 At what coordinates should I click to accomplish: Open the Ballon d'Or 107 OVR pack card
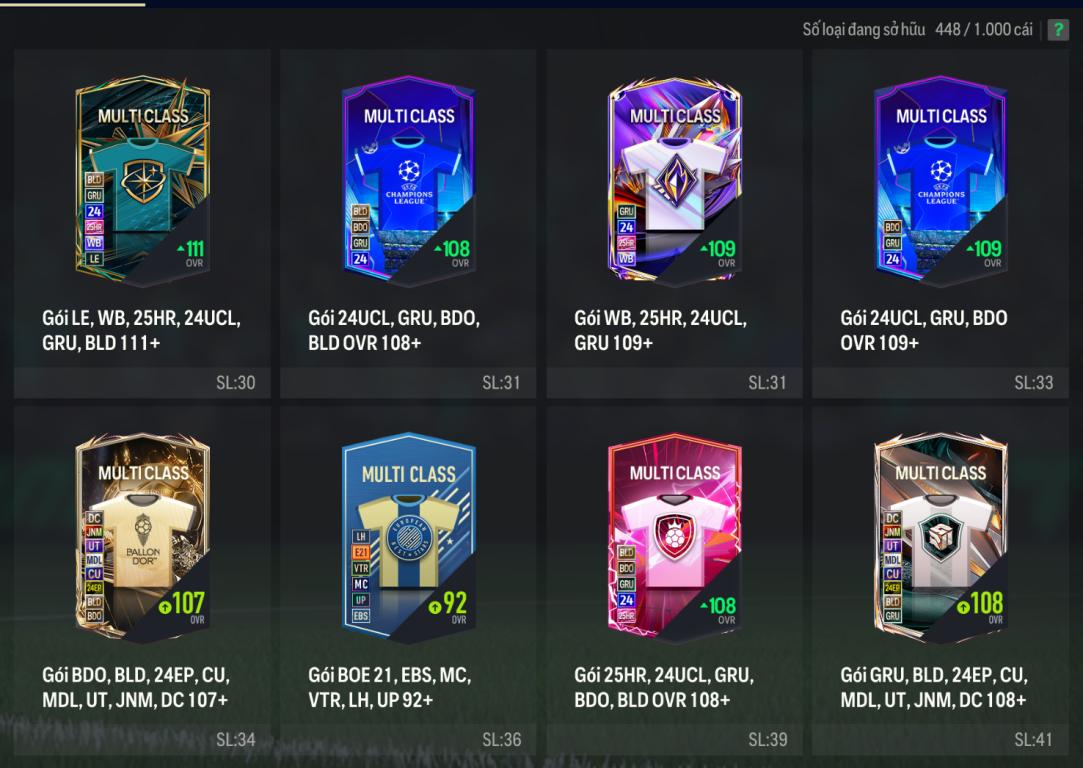coord(142,539)
